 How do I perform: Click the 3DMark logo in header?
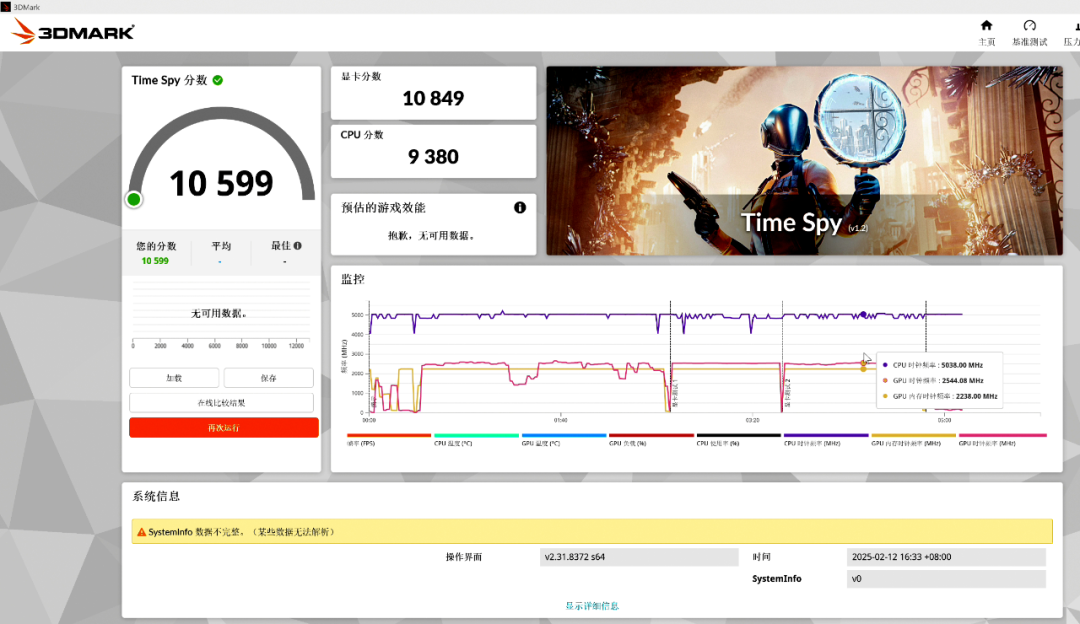(x=73, y=32)
